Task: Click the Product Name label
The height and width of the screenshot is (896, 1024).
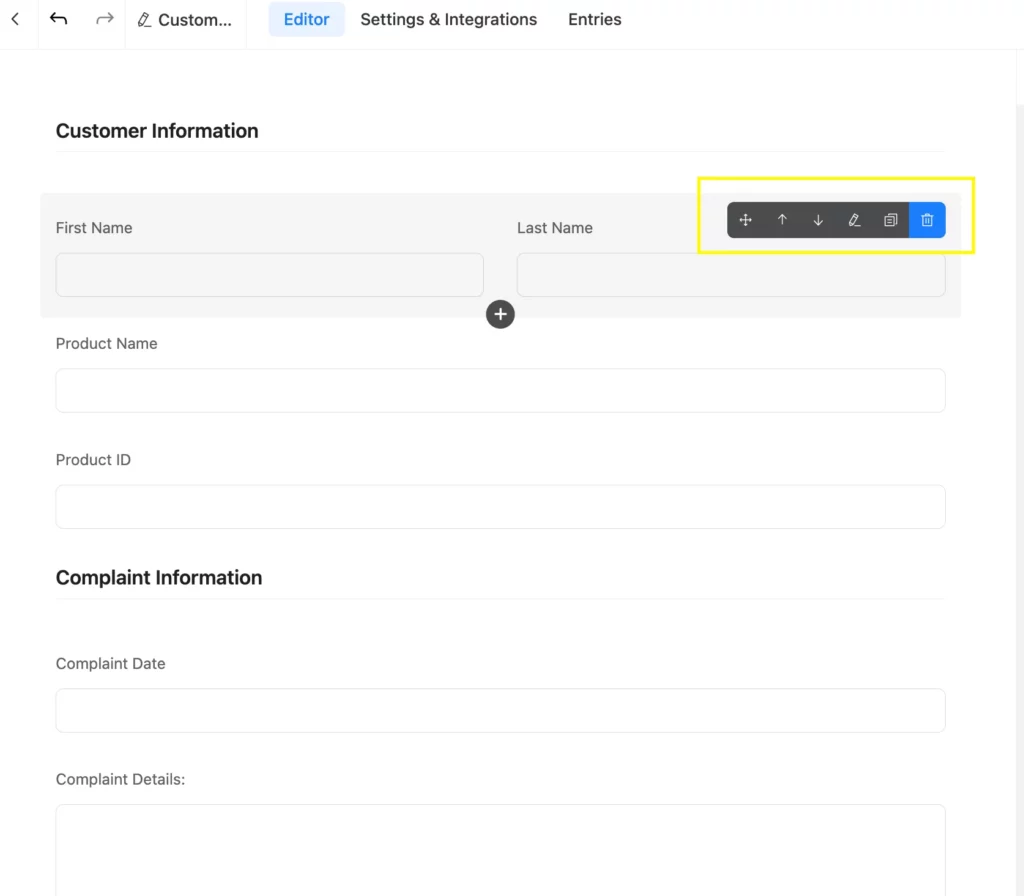Action: pos(106,344)
